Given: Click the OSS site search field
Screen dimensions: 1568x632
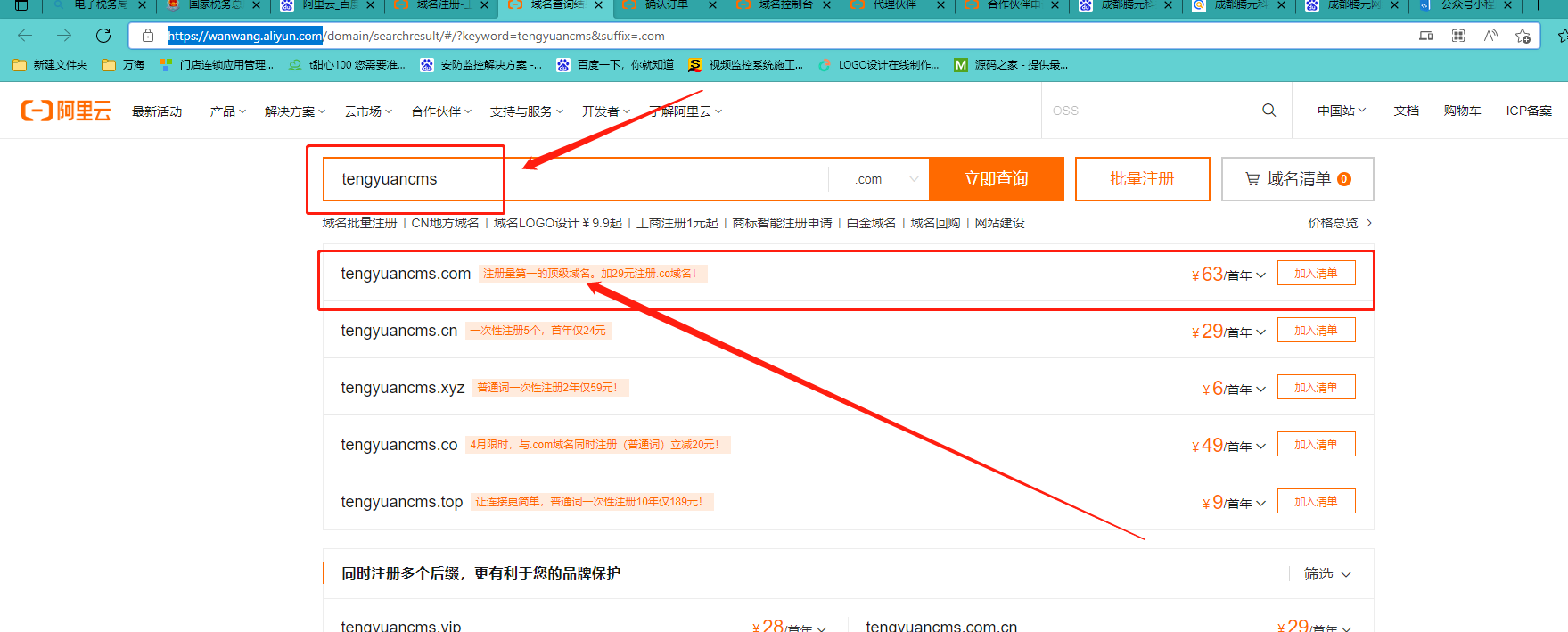Looking at the screenshot, I should (1150, 111).
